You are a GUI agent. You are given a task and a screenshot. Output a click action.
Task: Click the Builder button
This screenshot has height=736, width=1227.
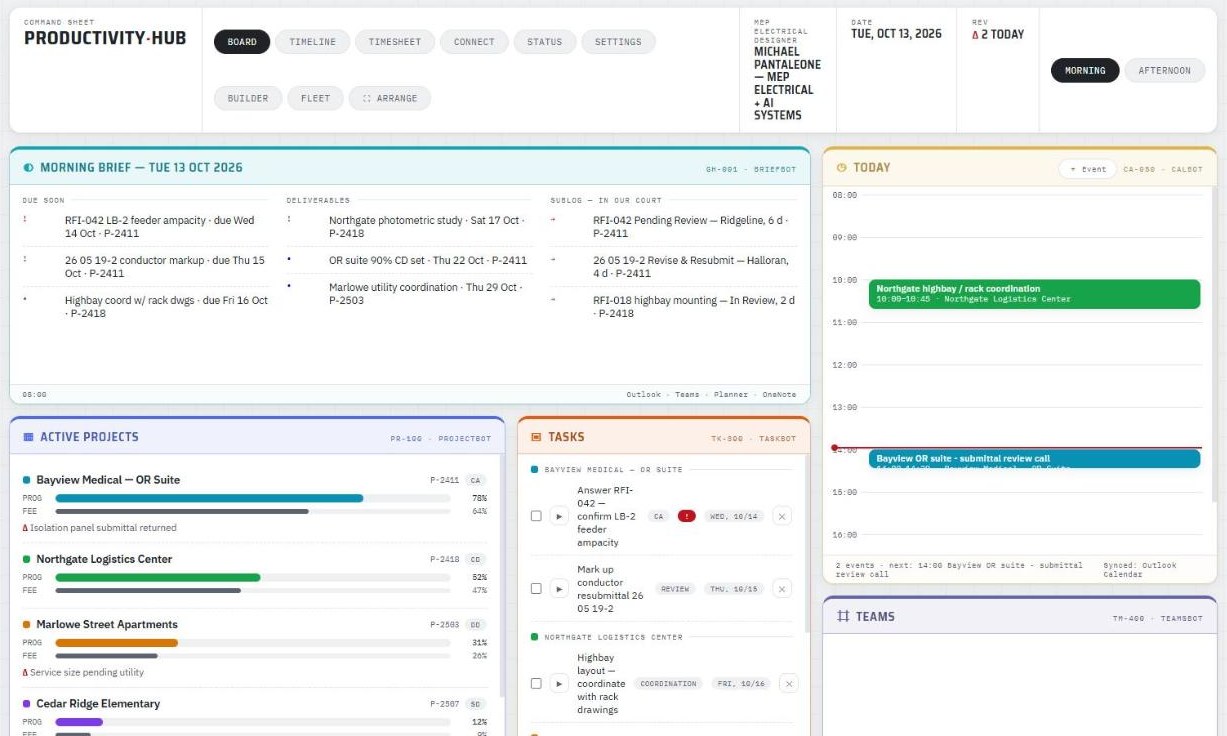click(248, 98)
